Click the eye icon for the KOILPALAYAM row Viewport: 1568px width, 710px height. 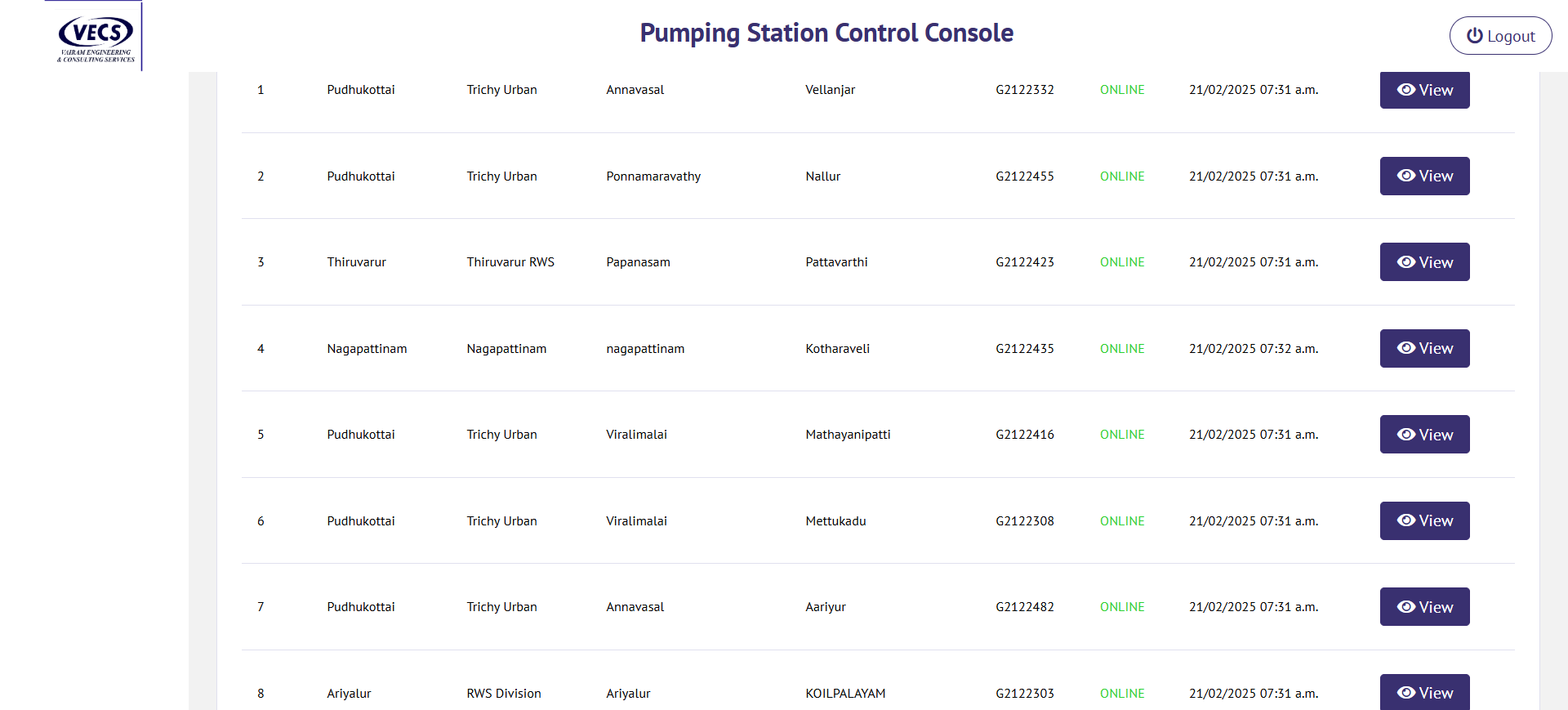click(x=1405, y=693)
